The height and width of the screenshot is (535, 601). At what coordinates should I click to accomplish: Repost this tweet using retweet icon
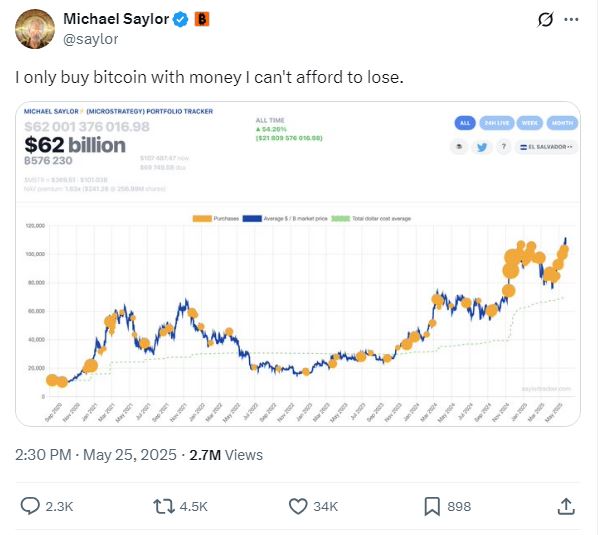(164, 506)
